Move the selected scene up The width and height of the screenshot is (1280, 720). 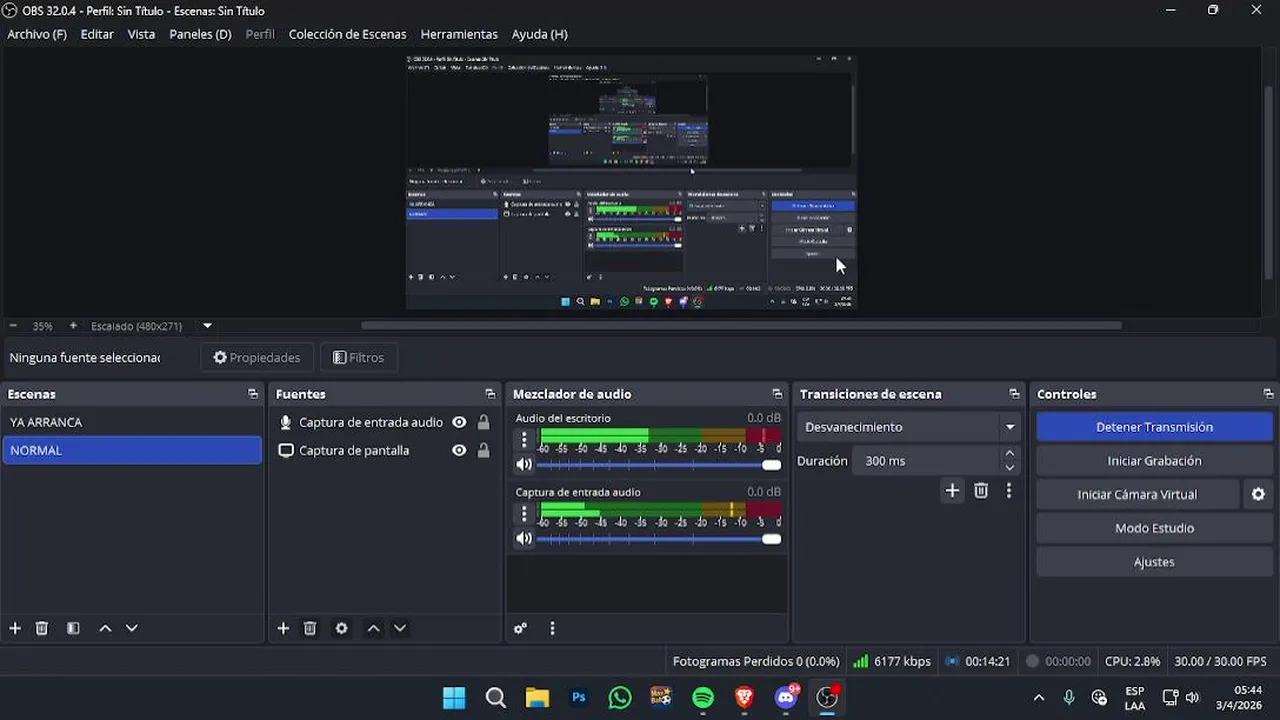pos(105,628)
